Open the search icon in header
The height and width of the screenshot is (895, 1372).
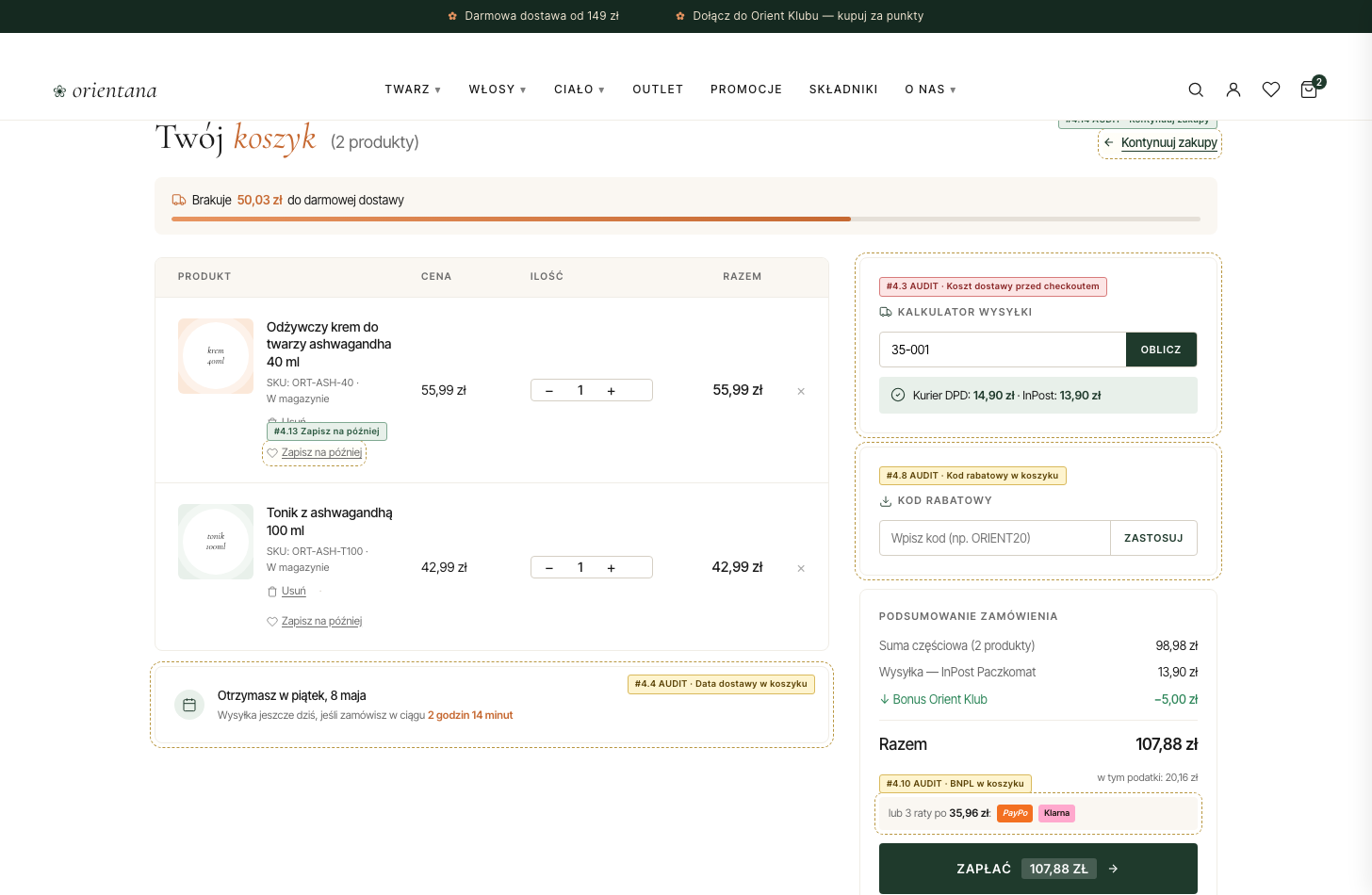tap(1196, 89)
